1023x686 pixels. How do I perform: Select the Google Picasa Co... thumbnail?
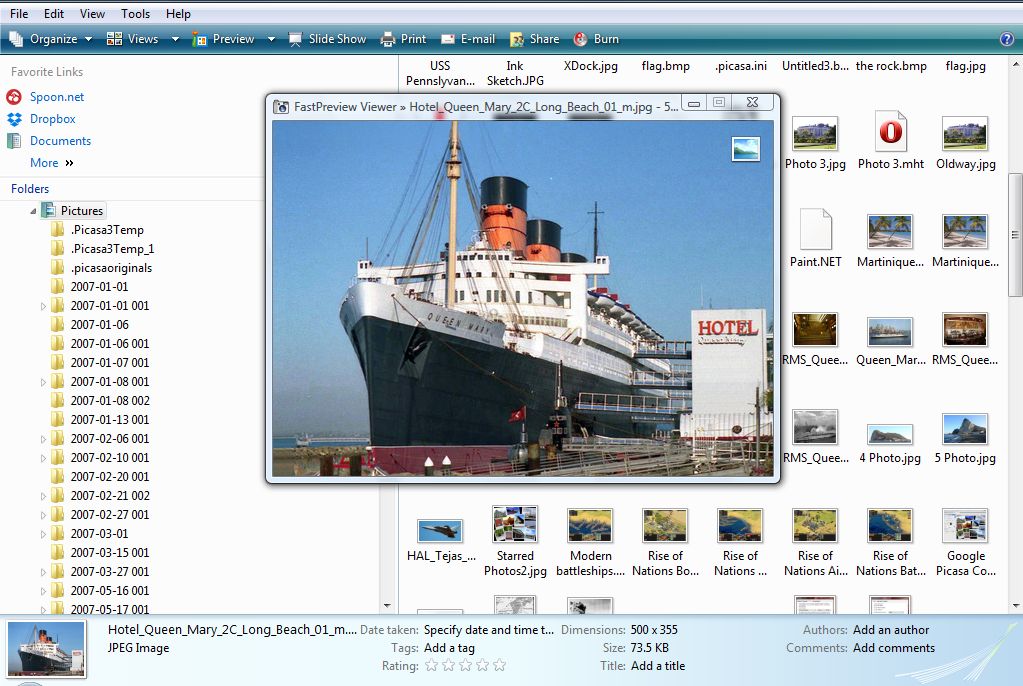pyautogui.click(x=966, y=526)
